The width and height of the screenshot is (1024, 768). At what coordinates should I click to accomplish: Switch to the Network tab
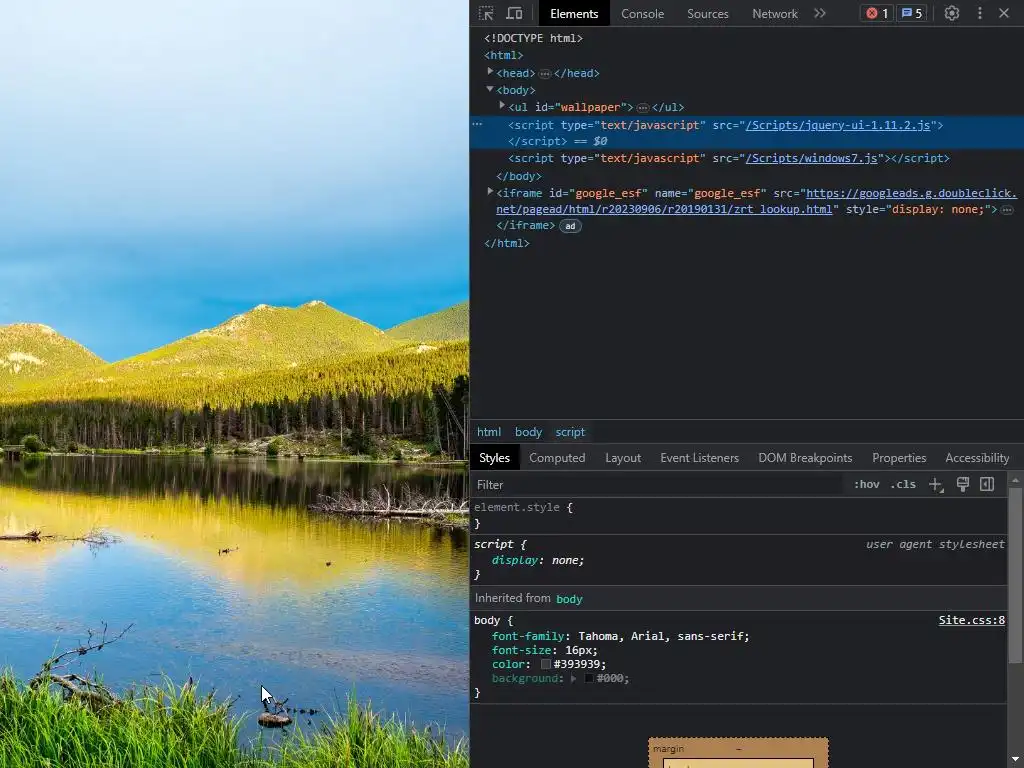775,14
